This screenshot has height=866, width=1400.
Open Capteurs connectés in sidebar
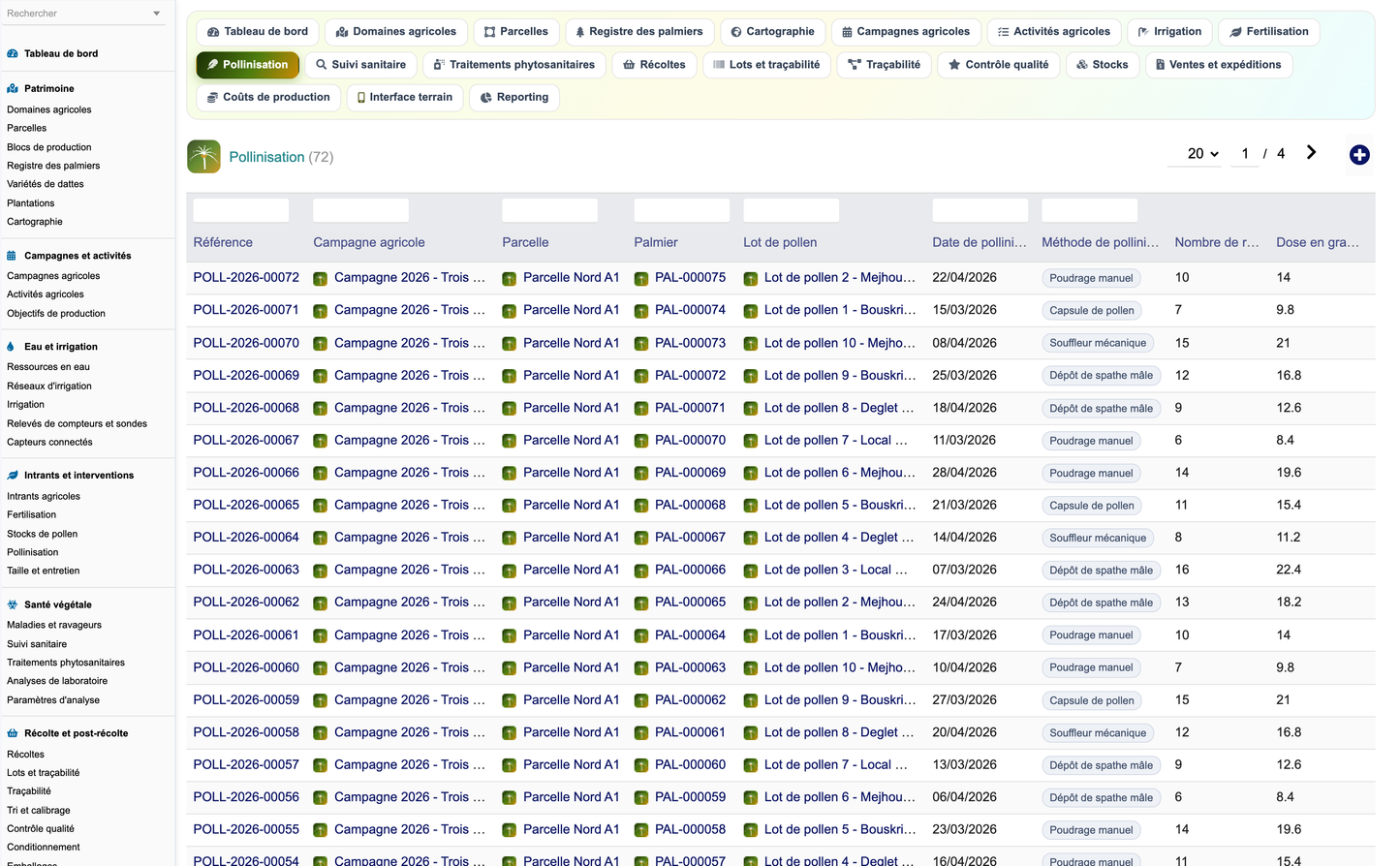pyautogui.click(x=49, y=443)
